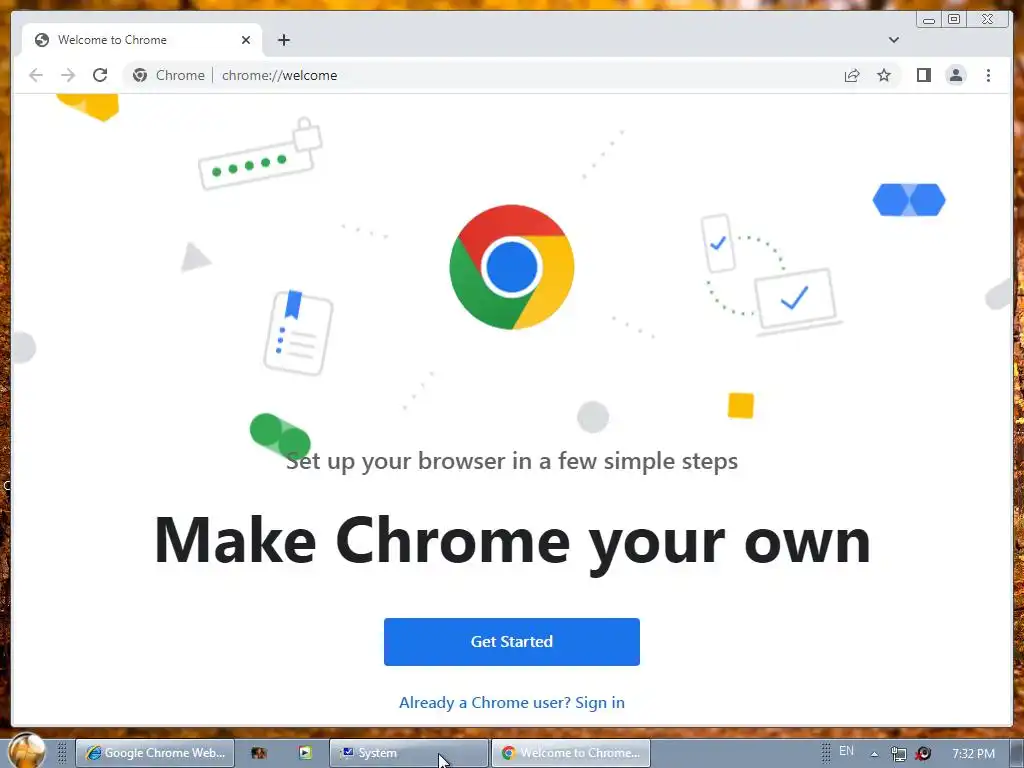
Task: Click the browser back arrow
Action: (36, 75)
